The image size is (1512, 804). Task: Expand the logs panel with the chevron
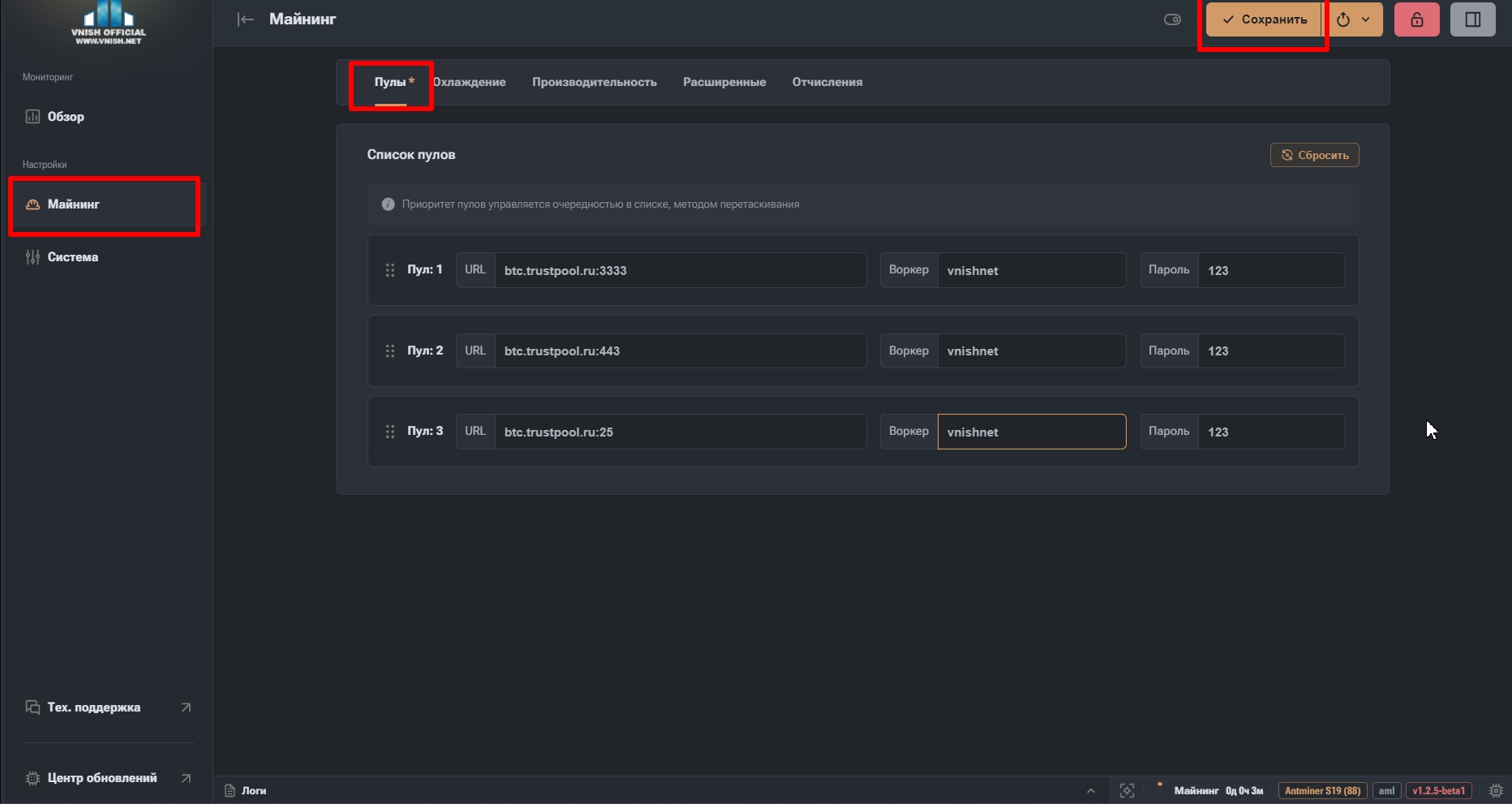pyautogui.click(x=1091, y=791)
